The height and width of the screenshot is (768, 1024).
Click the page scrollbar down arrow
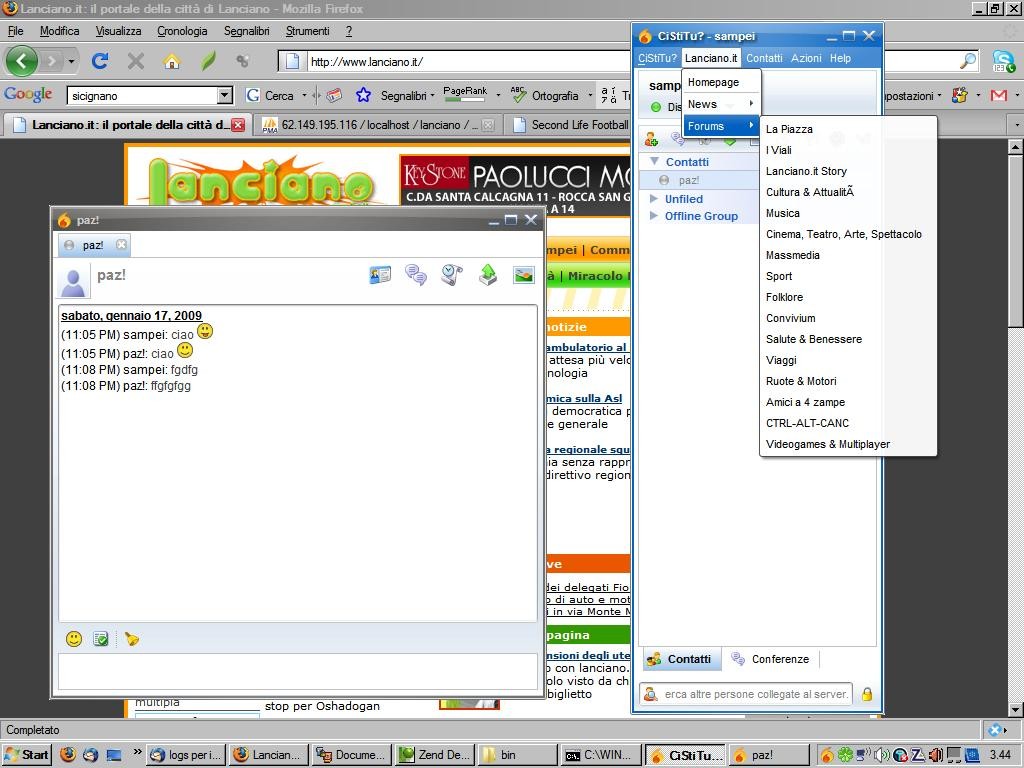coord(1016,709)
